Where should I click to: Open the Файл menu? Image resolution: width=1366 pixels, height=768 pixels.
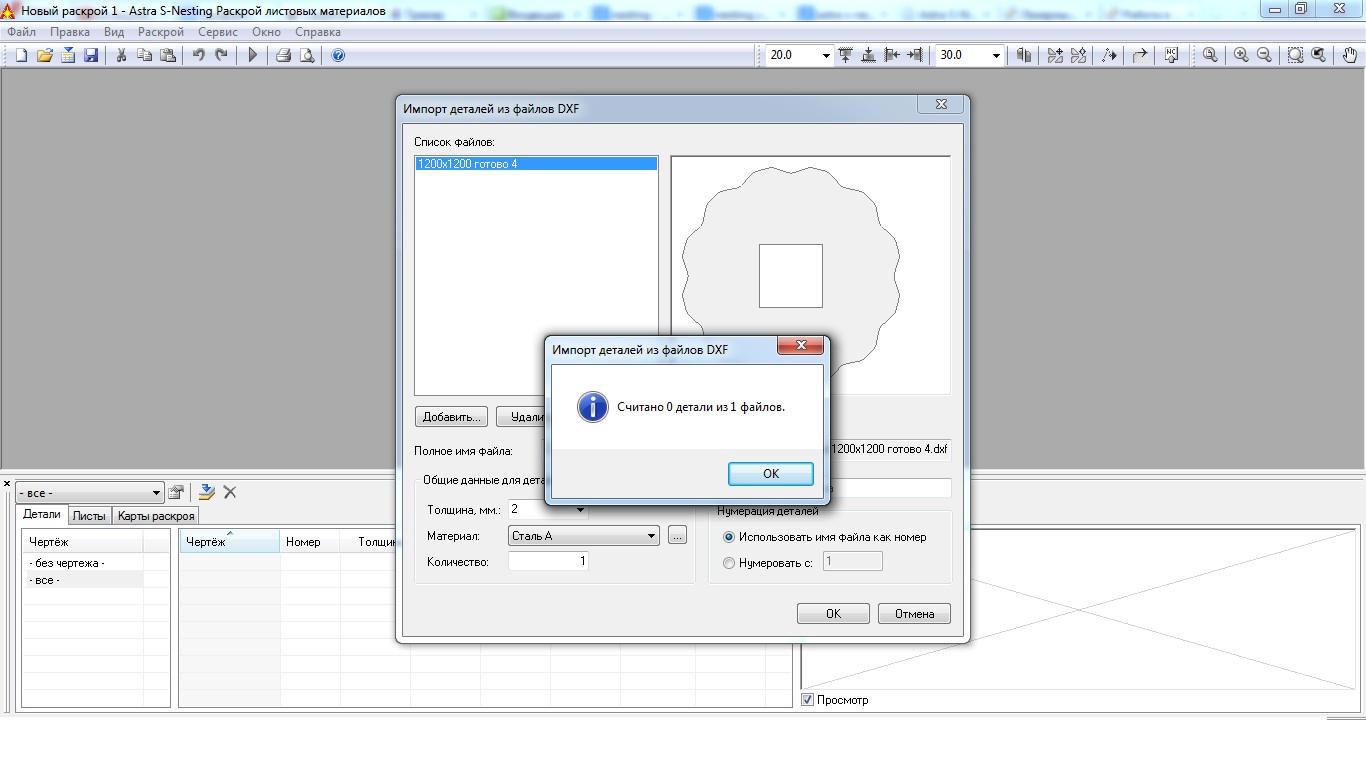coord(21,32)
